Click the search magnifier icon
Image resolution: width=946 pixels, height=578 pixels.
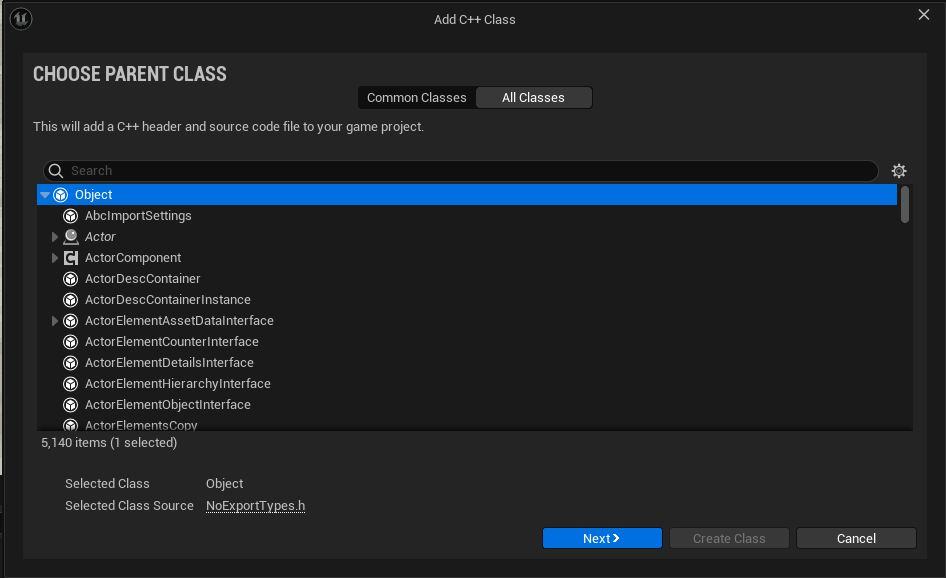pyautogui.click(x=55, y=170)
